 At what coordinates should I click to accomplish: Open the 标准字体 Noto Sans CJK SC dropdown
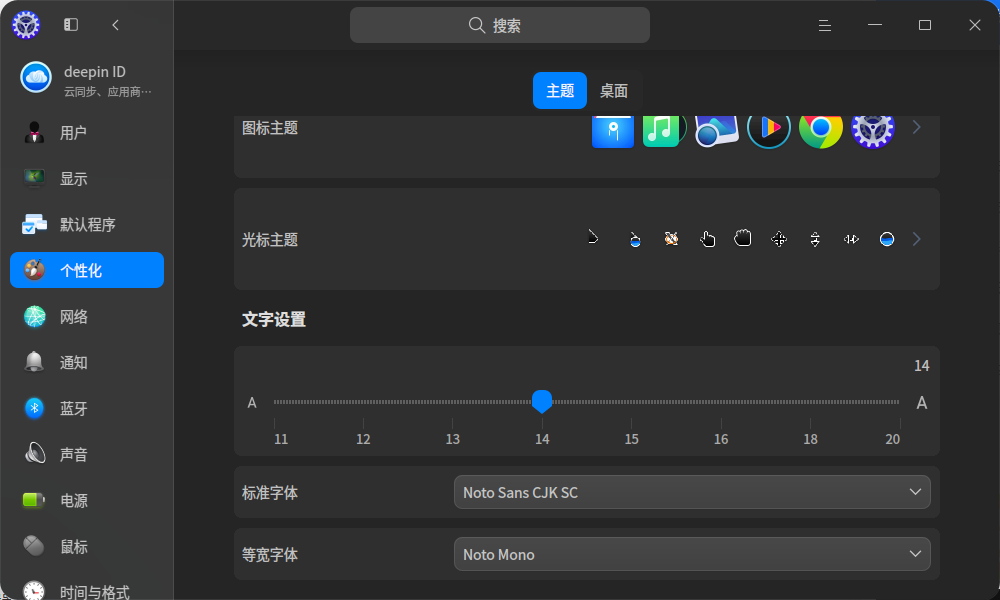(x=692, y=492)
